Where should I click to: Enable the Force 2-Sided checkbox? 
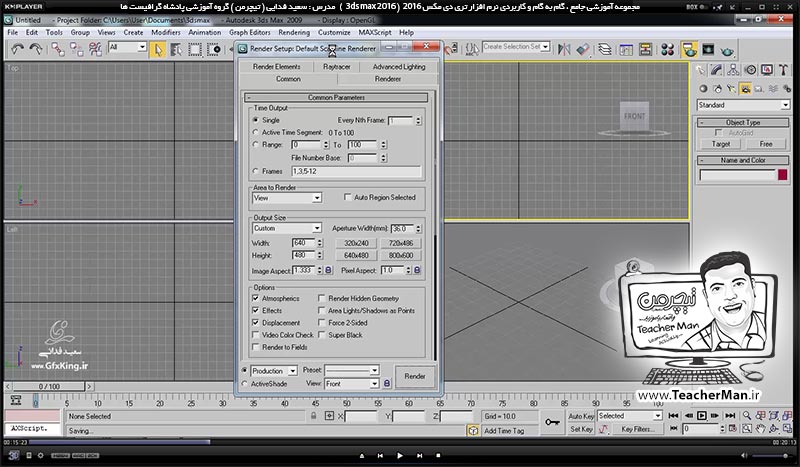click(321, 323)
